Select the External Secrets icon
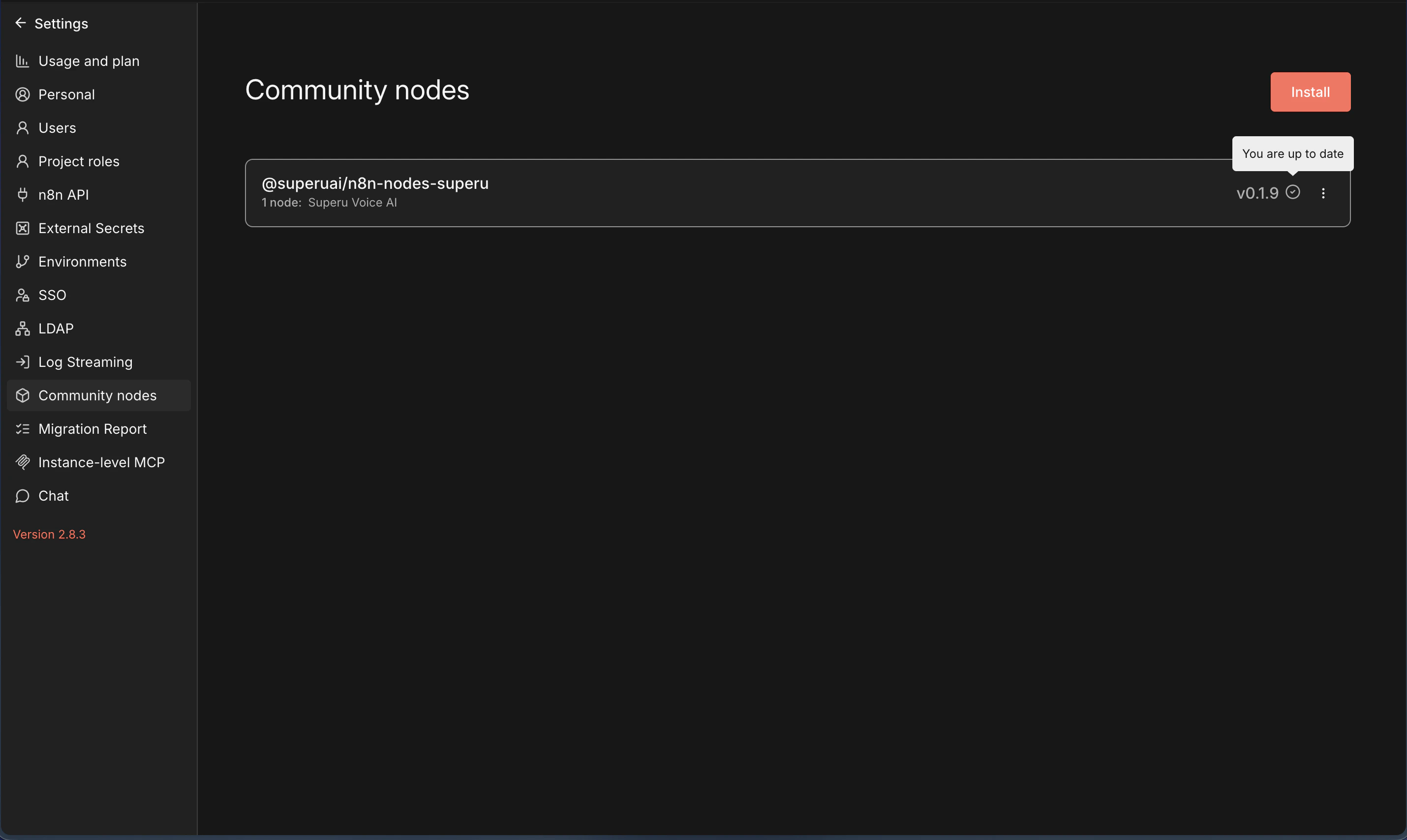The height and width of the screenshot is (840, 1407). pos(22,228)
